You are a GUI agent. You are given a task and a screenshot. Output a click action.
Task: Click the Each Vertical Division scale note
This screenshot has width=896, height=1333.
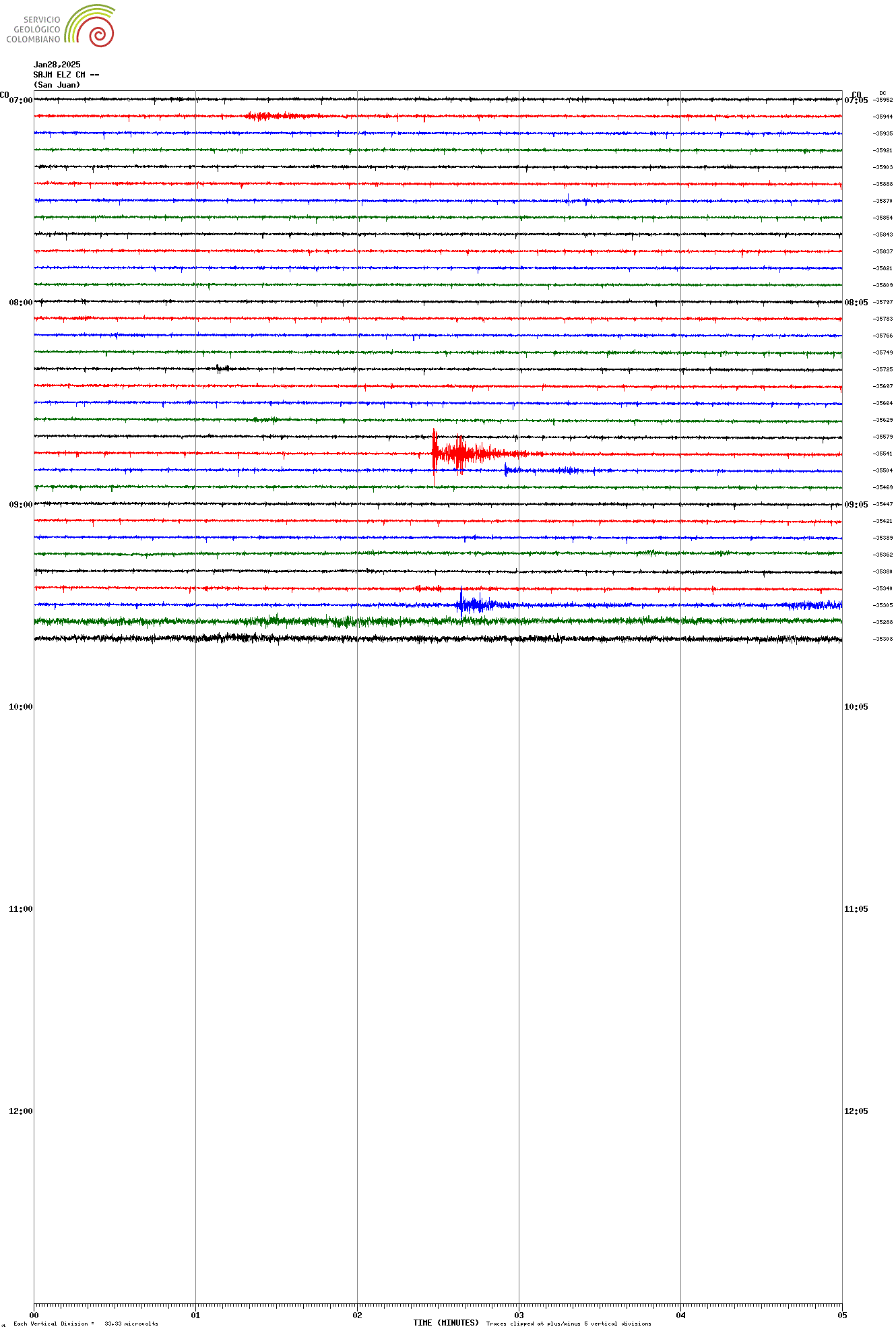coord(86,1324)
